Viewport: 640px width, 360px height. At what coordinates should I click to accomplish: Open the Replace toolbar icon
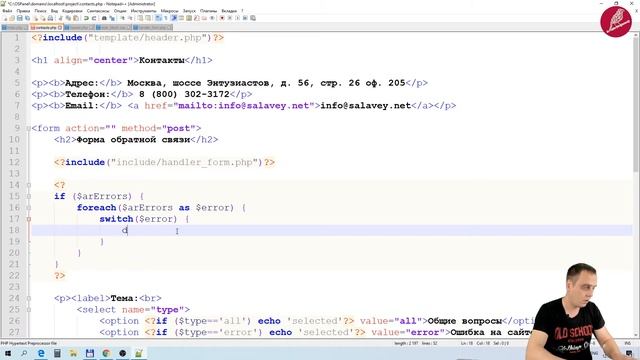coord(112,18)
